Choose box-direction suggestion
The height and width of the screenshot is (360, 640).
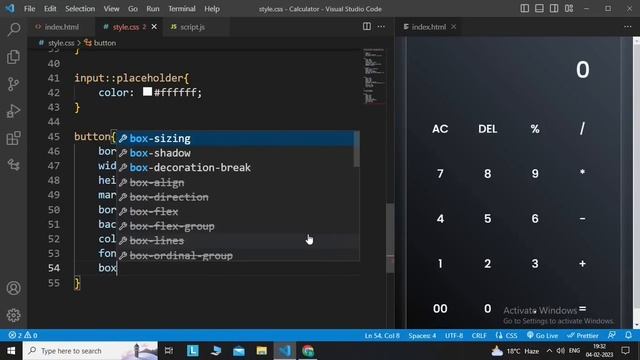point(235,197)
